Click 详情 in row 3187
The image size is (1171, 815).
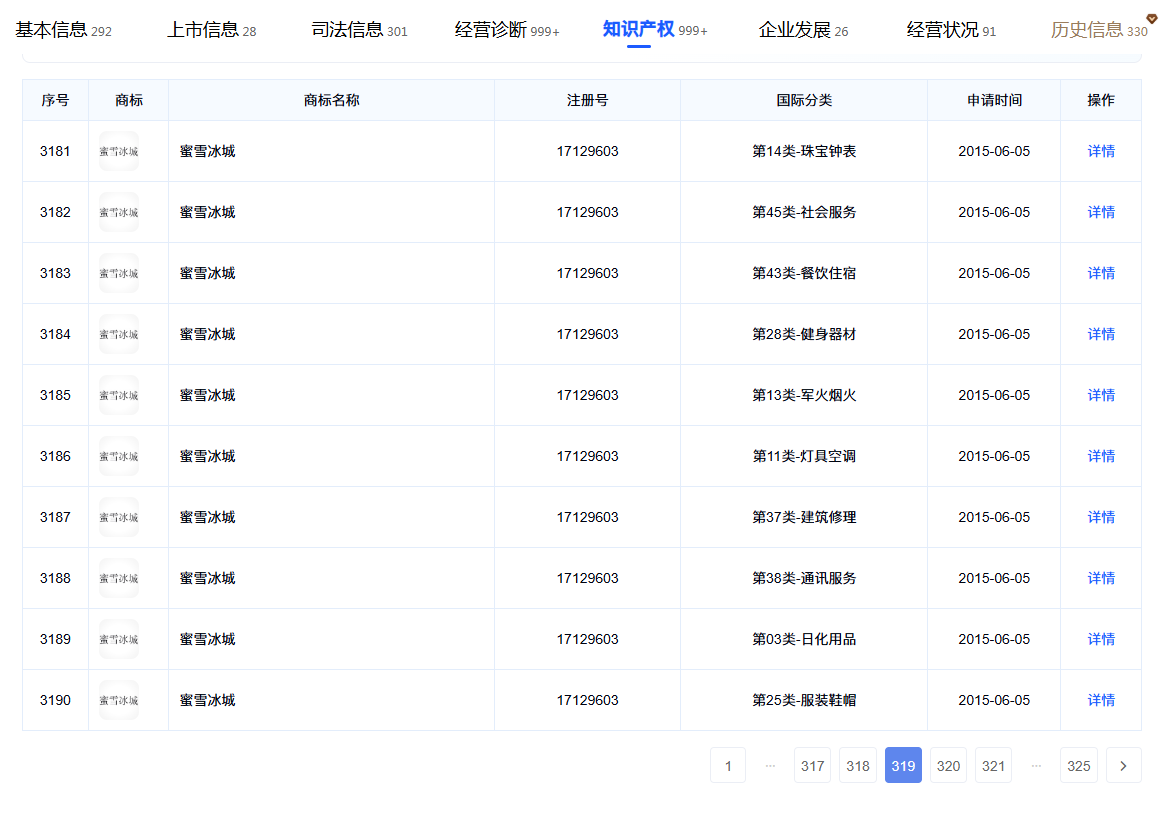pos(1101,517)
